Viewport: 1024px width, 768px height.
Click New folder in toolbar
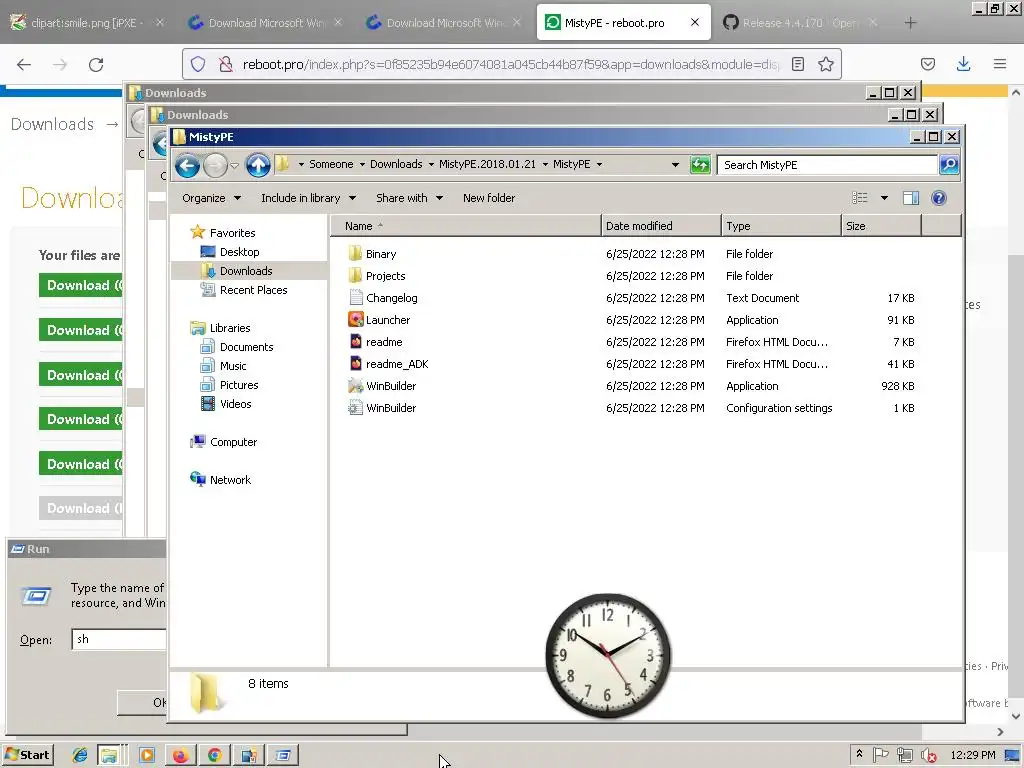pos(488,198)
